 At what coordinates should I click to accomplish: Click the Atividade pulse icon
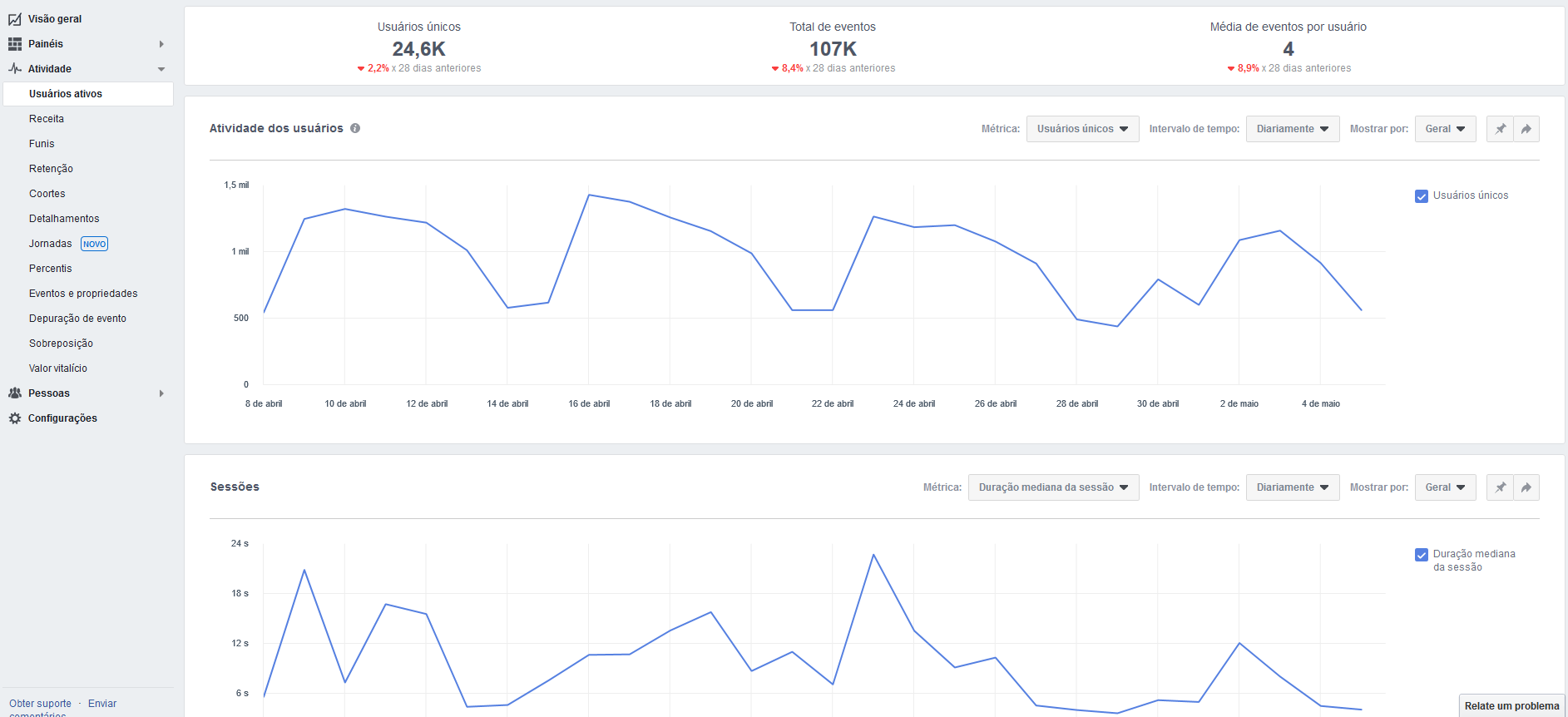pyautogui.click(x=15, y=69)
